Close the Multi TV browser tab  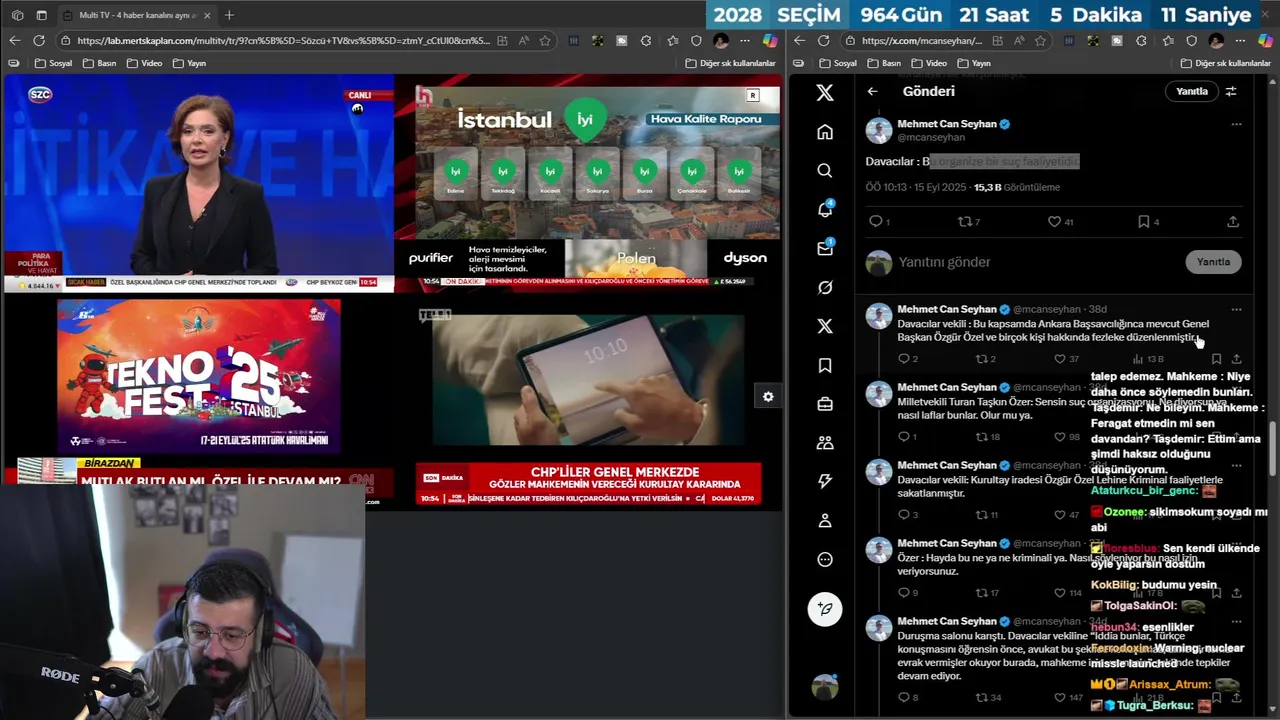click(x=208, y=15)
